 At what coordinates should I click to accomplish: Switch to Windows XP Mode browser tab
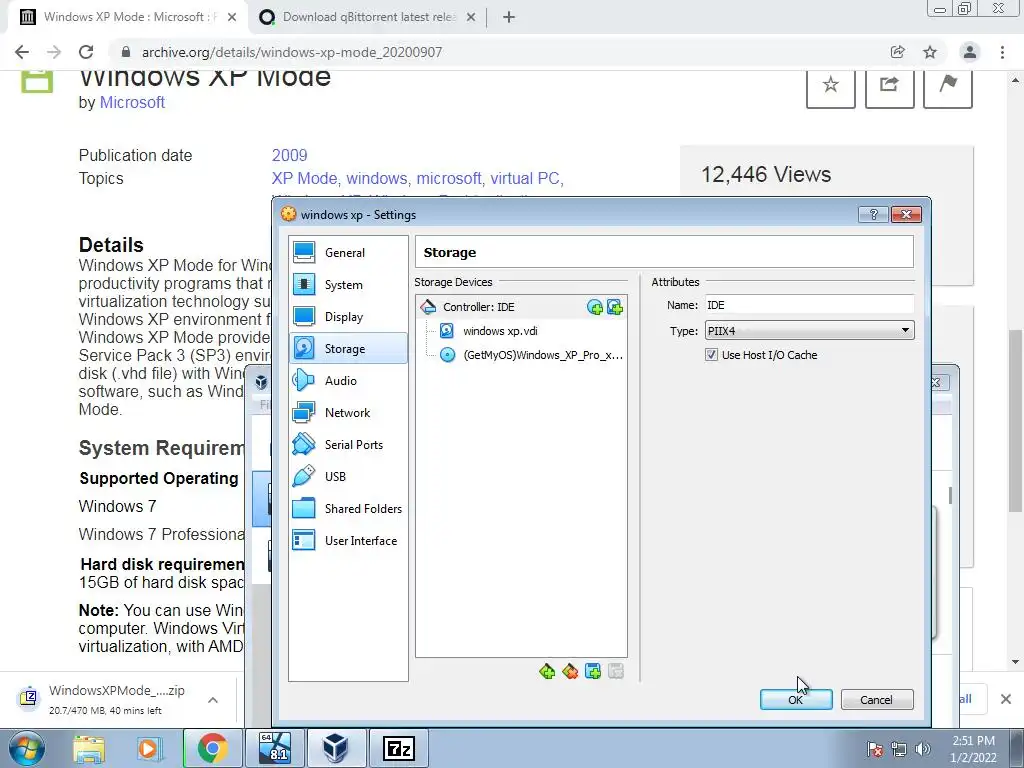pos(127,17)
